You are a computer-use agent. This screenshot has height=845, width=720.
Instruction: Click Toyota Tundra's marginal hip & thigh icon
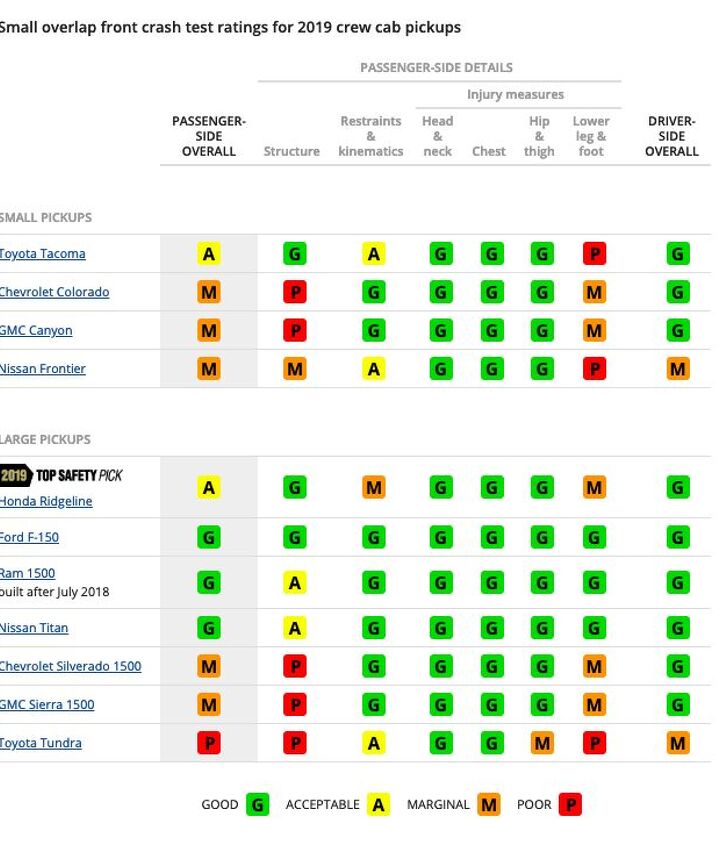[x=542, y=743]
